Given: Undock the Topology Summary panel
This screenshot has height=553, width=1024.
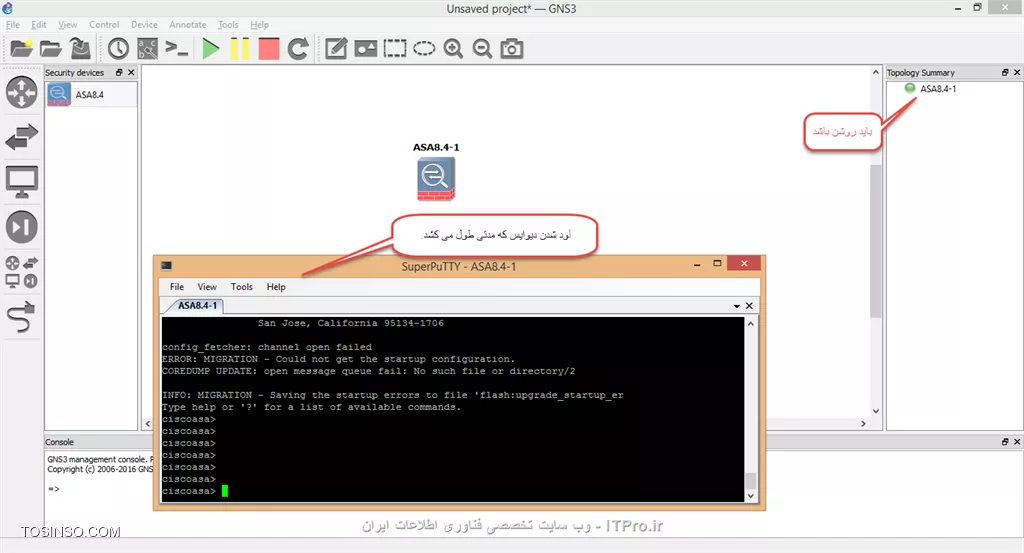Looking at the screenshot, I should pos(1005,72).
